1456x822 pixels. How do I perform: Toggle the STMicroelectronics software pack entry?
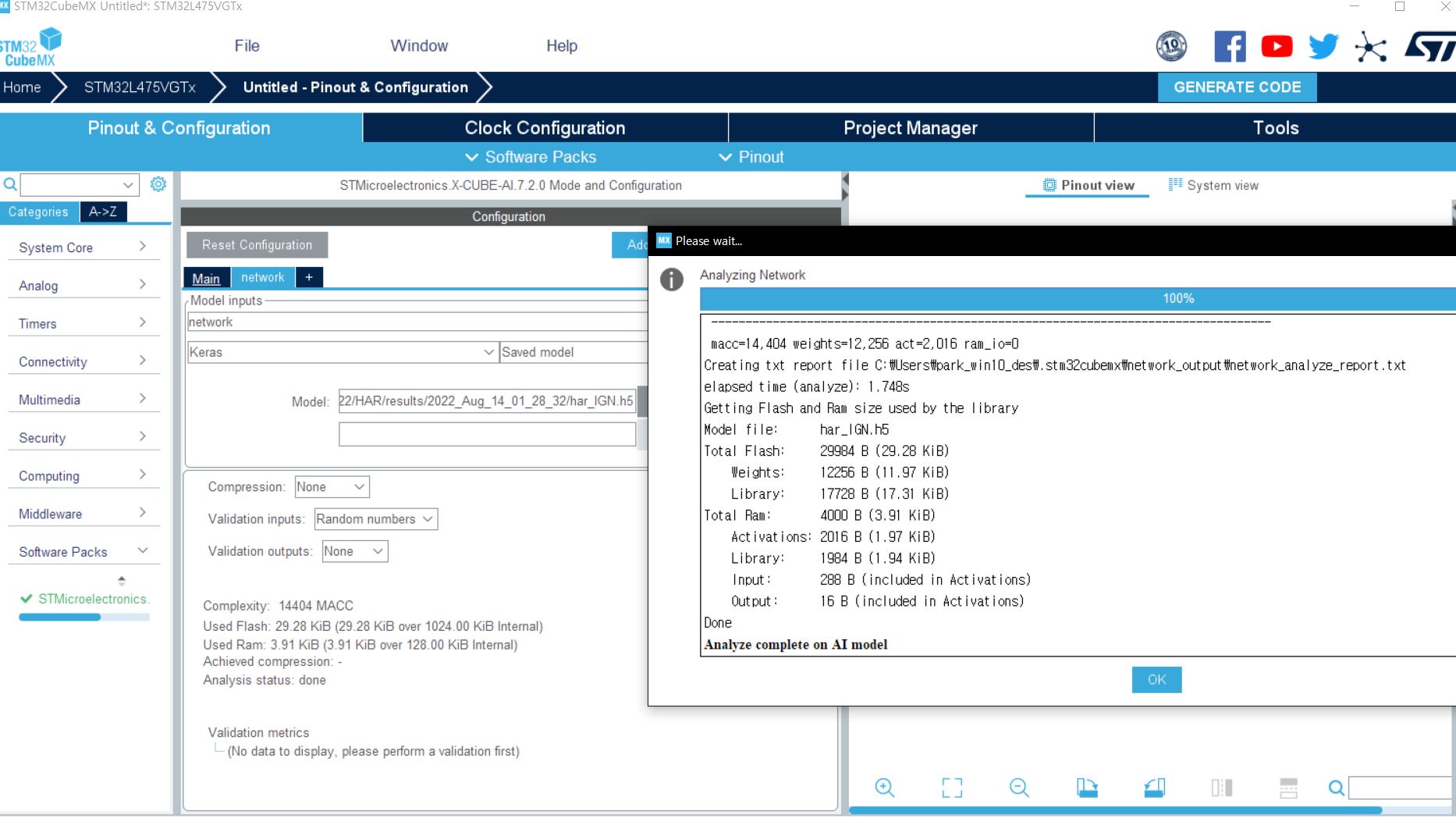pyautogui.click(x=84, y=599)
